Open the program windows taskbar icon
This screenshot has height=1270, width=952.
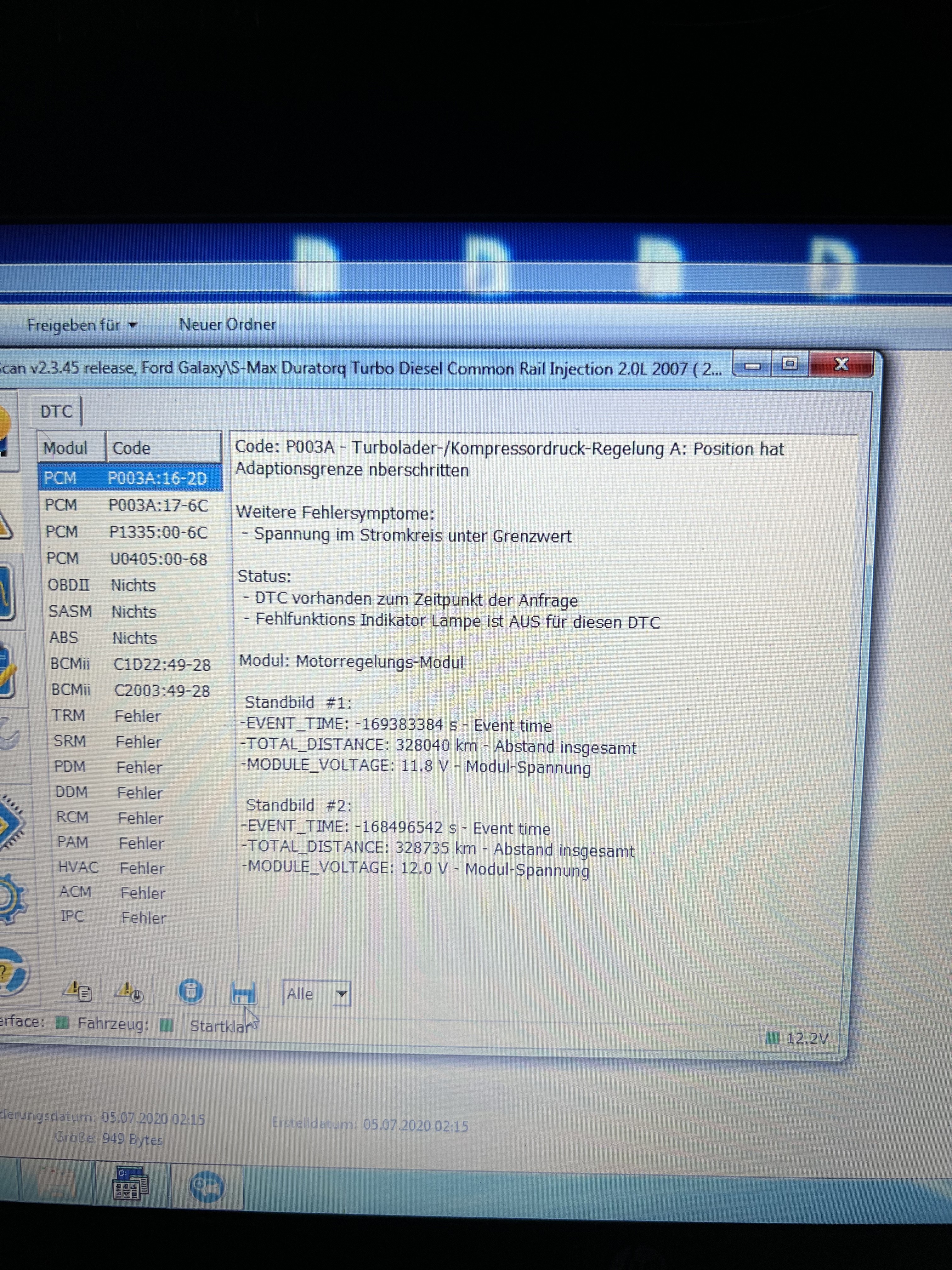[131, 1184]
